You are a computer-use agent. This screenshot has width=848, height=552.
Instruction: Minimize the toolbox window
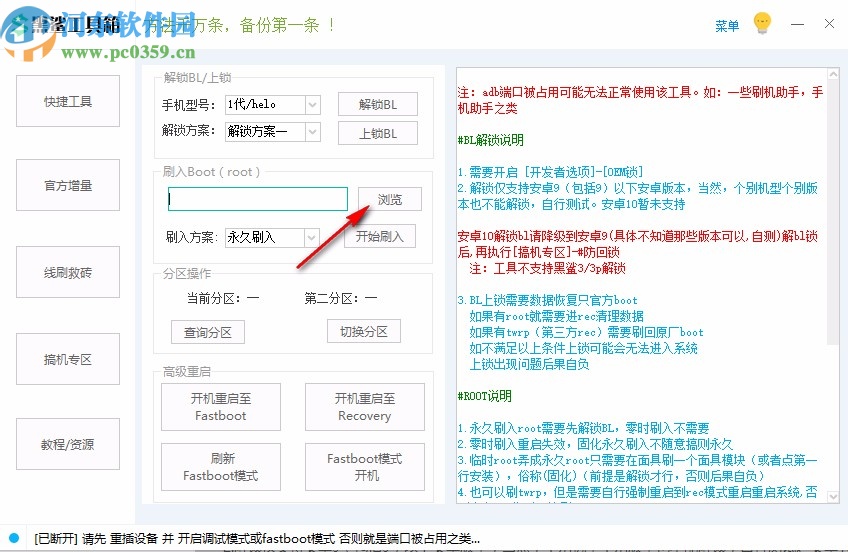tap(797, 24)
